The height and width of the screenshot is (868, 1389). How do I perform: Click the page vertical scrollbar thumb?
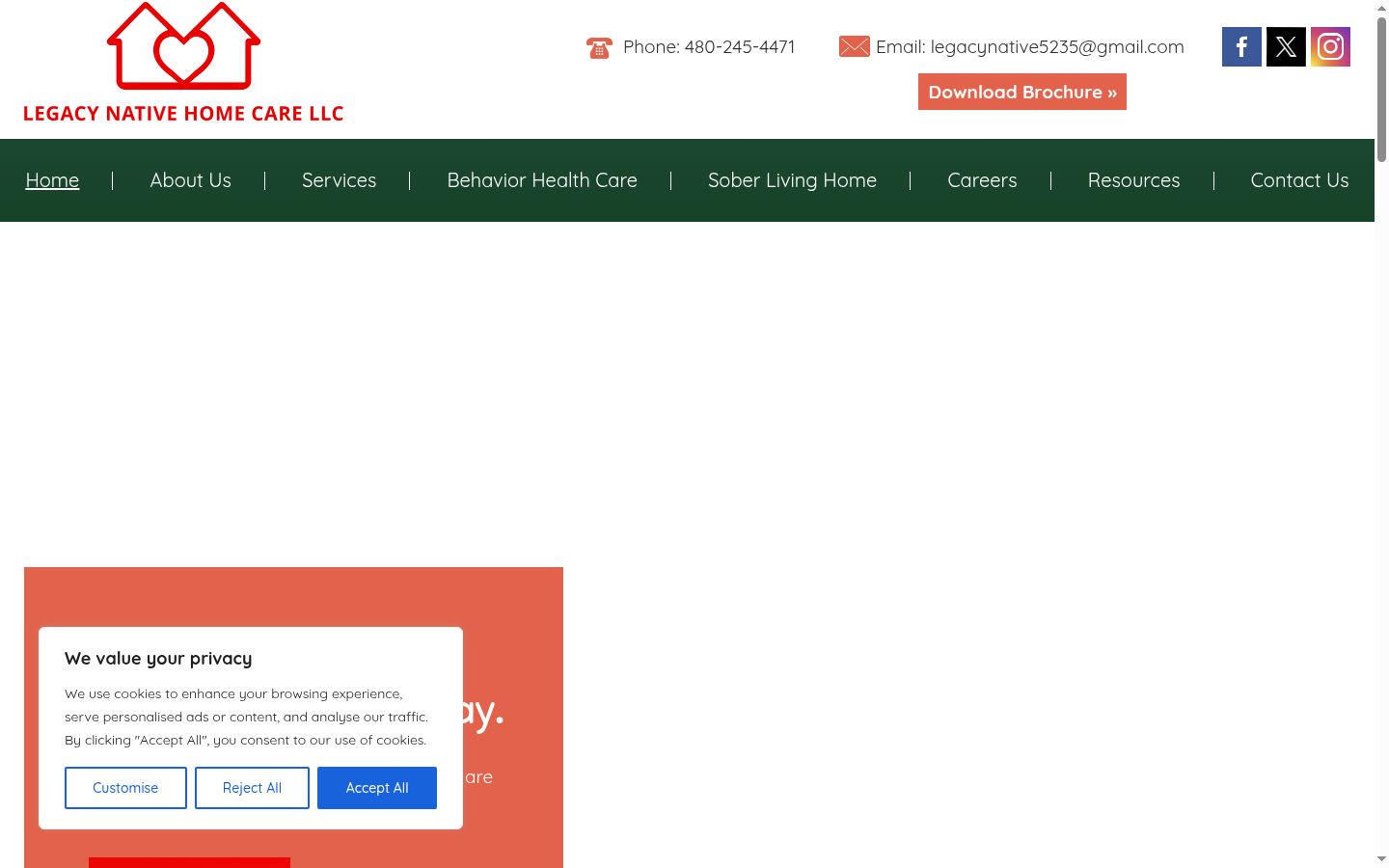tap(1381, 89)
